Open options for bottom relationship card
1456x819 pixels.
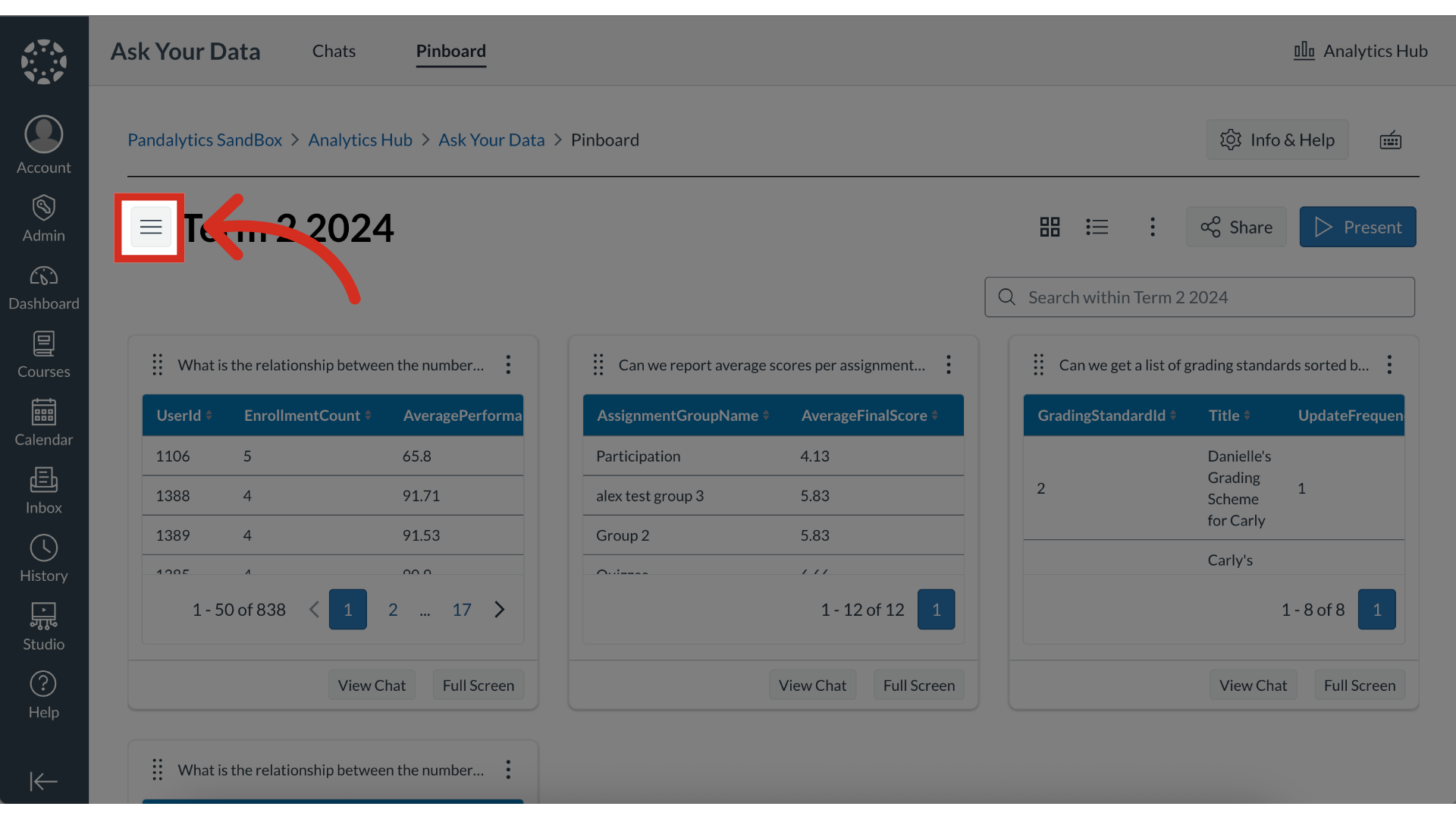tap(508, 770)
